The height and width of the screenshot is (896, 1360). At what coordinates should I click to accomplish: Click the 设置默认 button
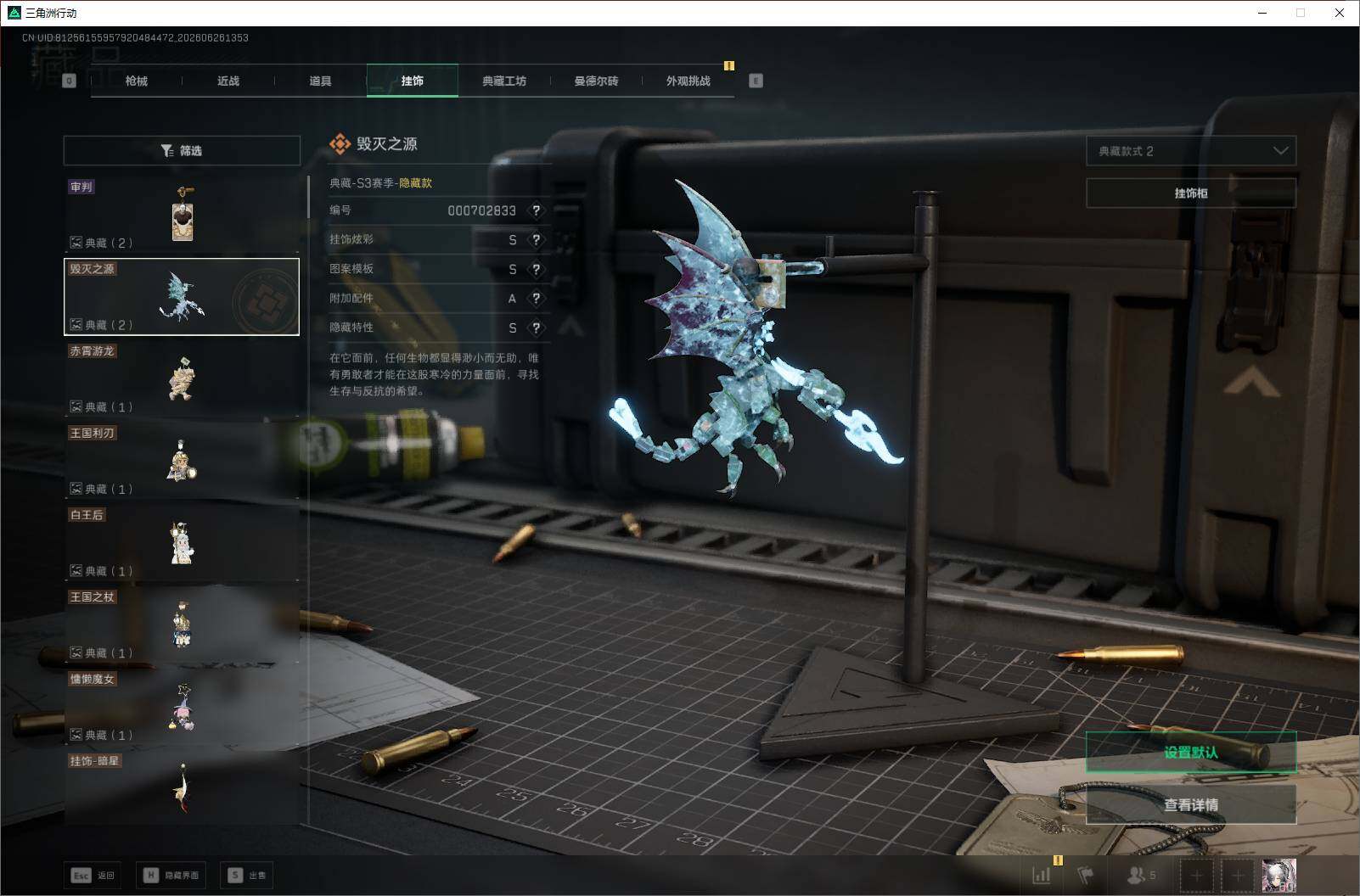[1191, 752]
